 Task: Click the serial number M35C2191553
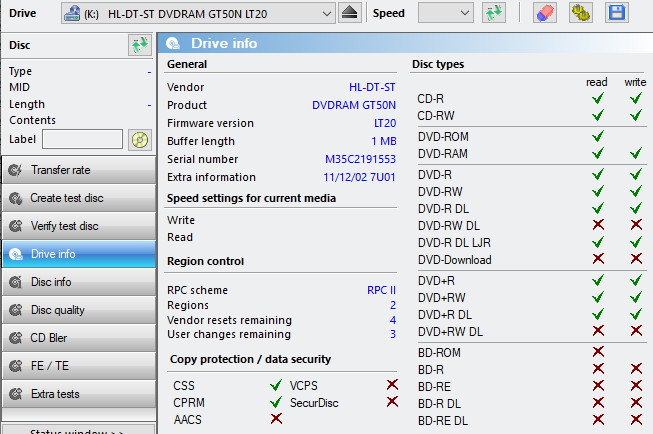point(360,159)
